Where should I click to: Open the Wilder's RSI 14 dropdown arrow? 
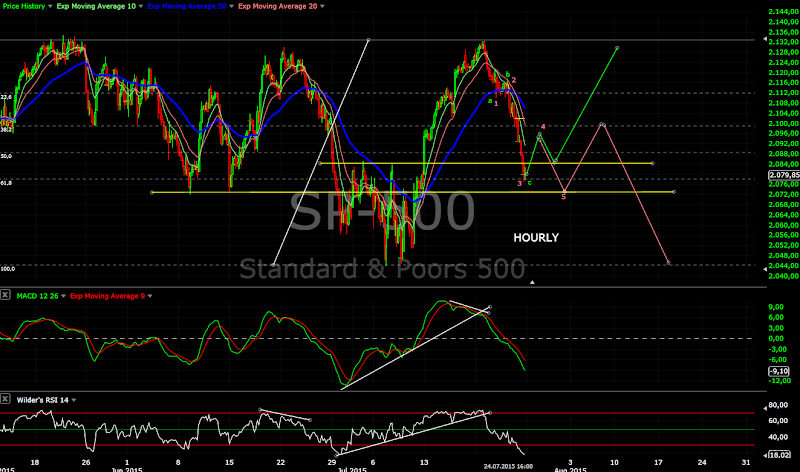[x=73, y=401]
